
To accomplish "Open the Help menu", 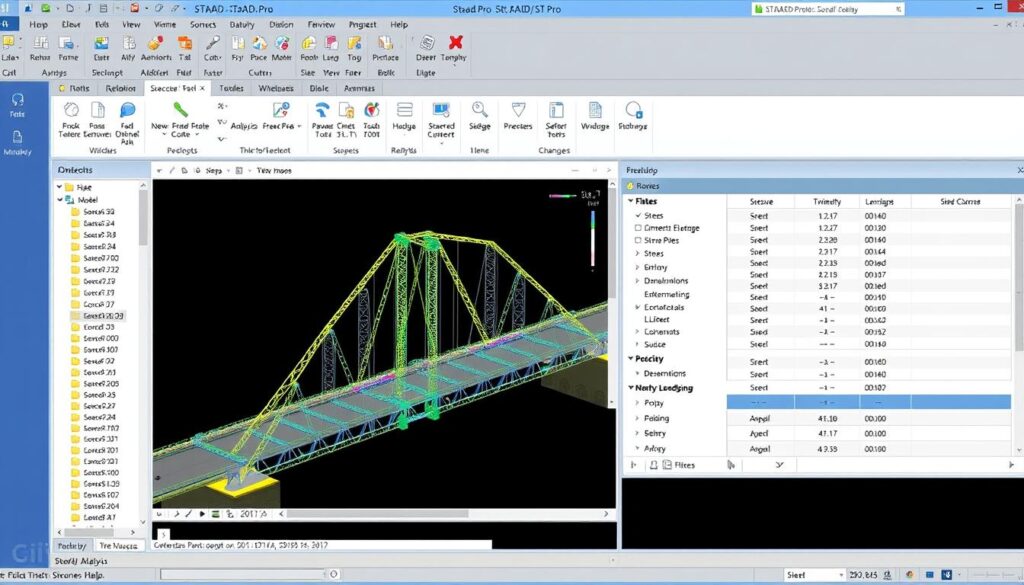I will 399,24.
